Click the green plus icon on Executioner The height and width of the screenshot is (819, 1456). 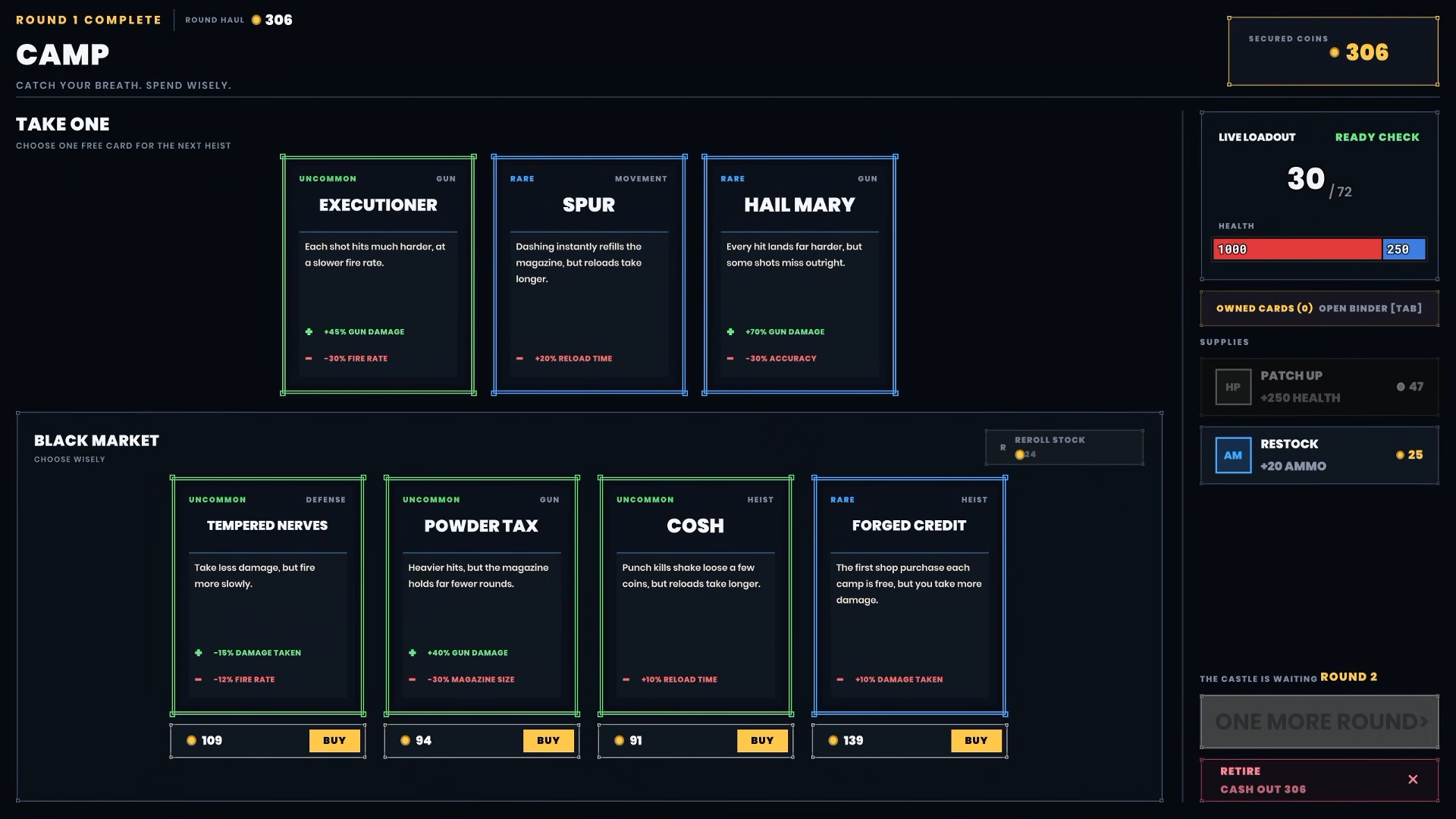[309, 331]
